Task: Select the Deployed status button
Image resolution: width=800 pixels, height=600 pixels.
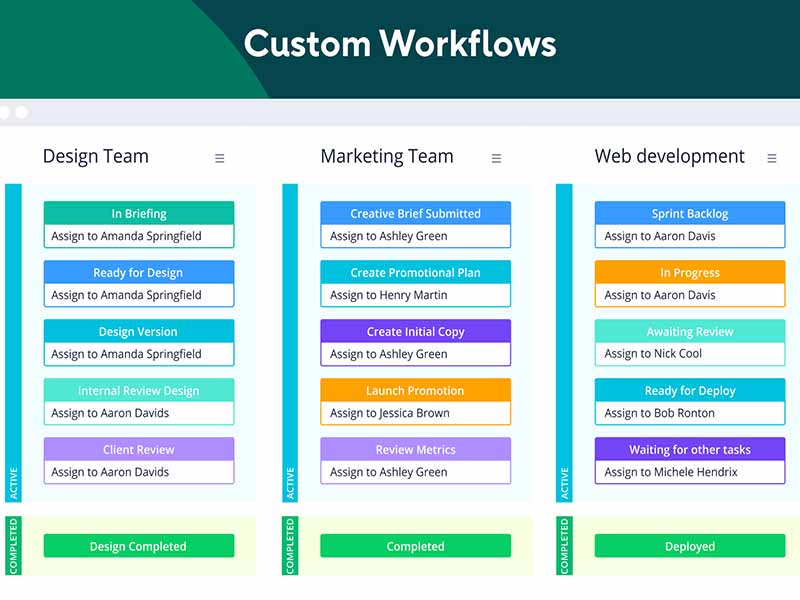Action: 690,546
